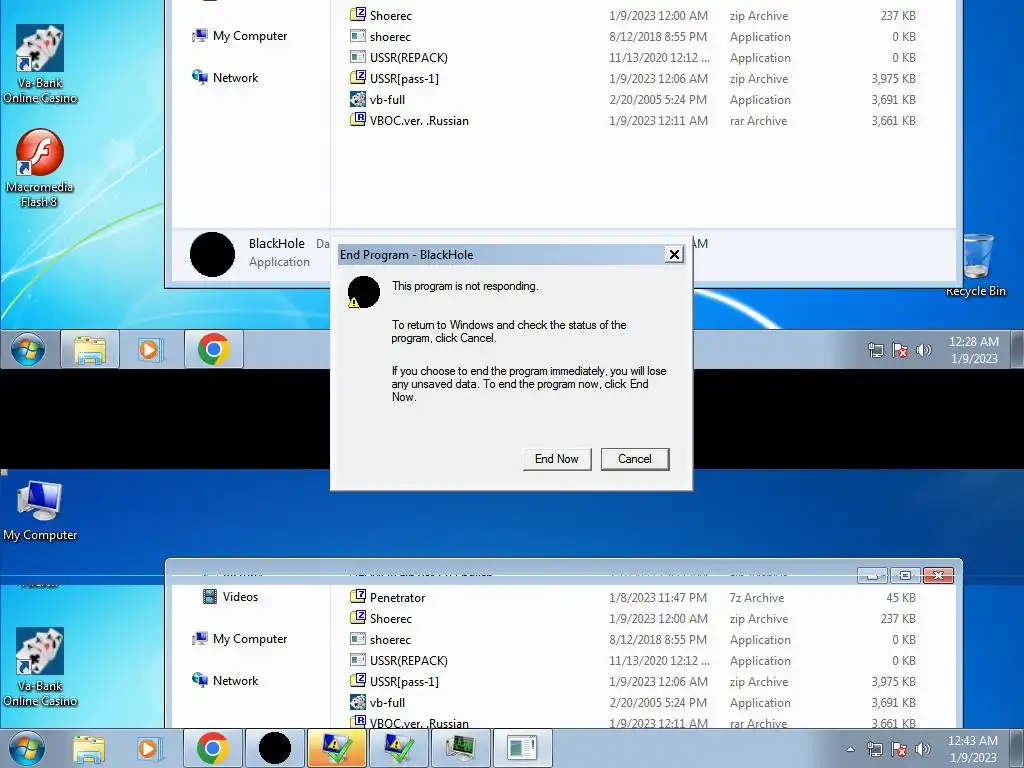Image resolution: width=1024 pixels, height=768 pixels.
Task: Select USSR(REPACK) in upper Explorer window
Action: 633,57
